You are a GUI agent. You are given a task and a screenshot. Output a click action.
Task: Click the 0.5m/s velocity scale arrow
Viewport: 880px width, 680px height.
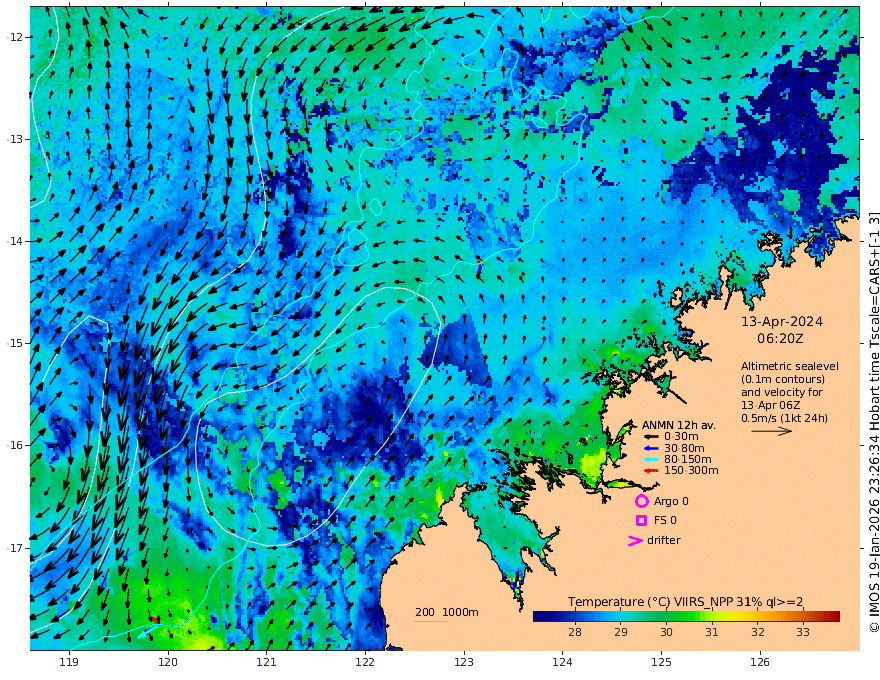tap(772, 431)
